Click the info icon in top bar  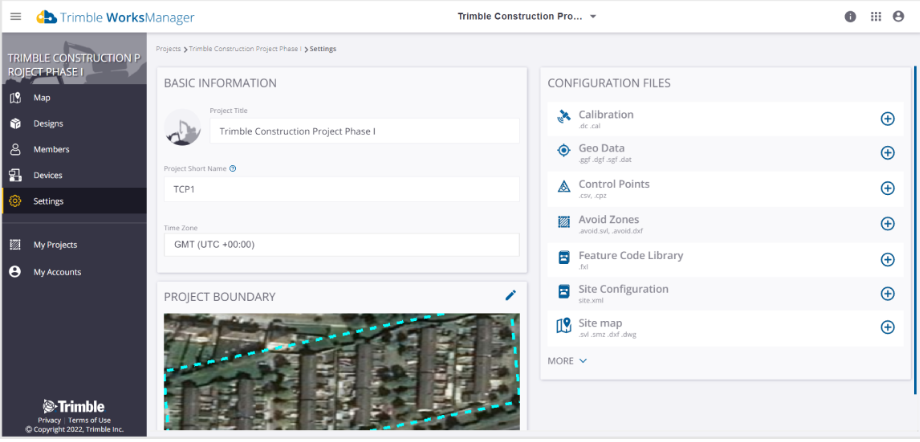click(x=850, y=17)
